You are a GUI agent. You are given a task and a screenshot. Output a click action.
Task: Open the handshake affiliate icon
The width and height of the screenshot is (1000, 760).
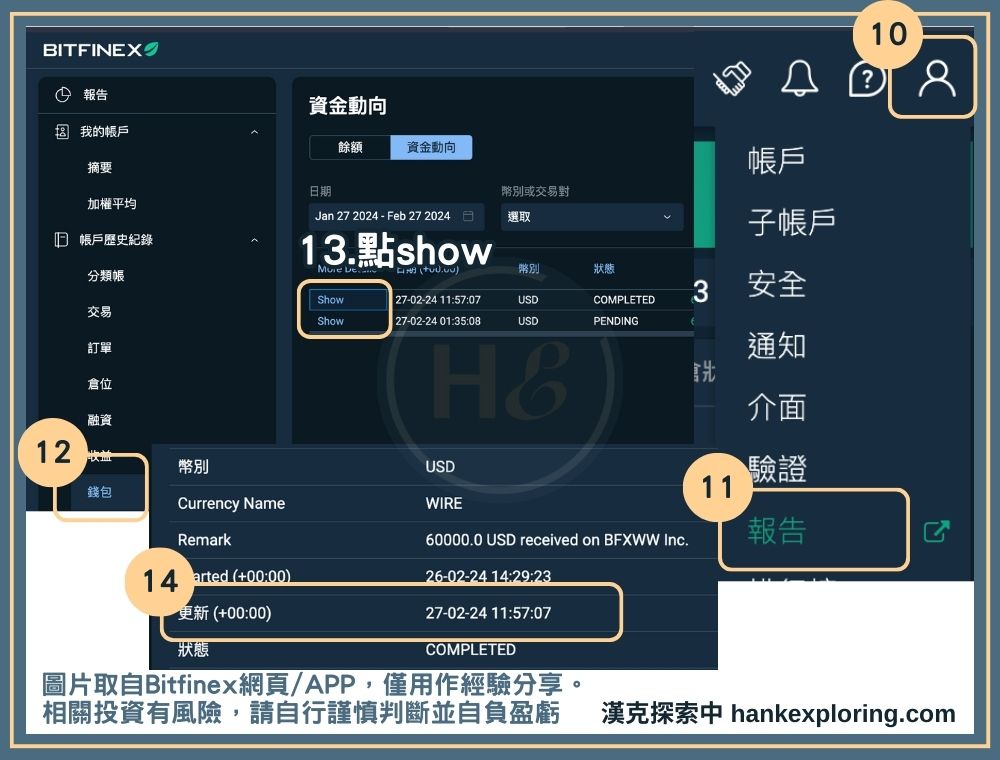[x=732, y=79]
